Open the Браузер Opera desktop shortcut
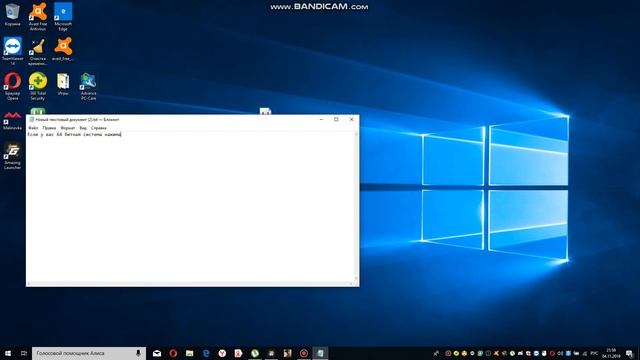Screen dimensions: 640x360 pos(12,85)
